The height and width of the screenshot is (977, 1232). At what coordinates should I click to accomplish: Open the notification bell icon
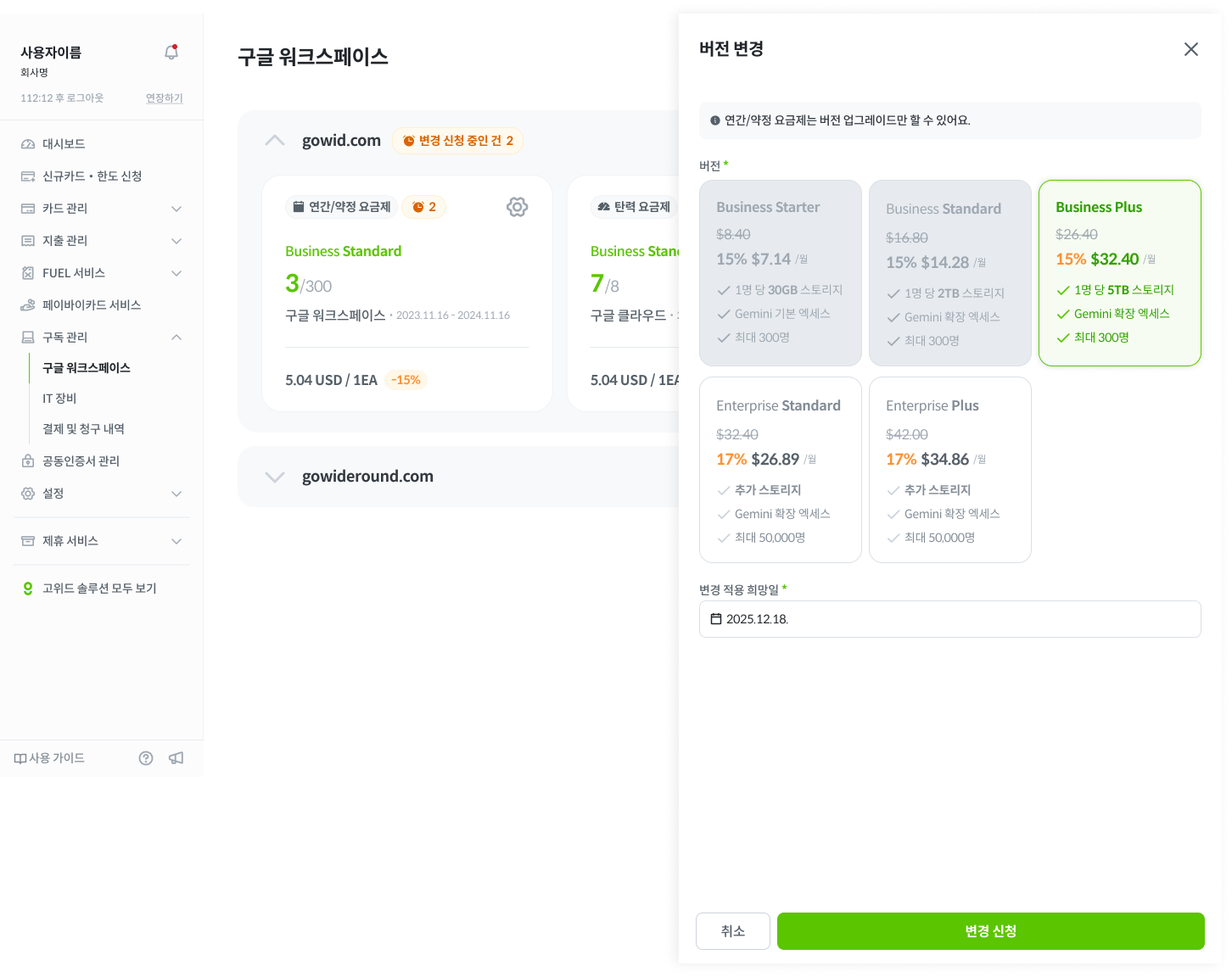[171, 53]
